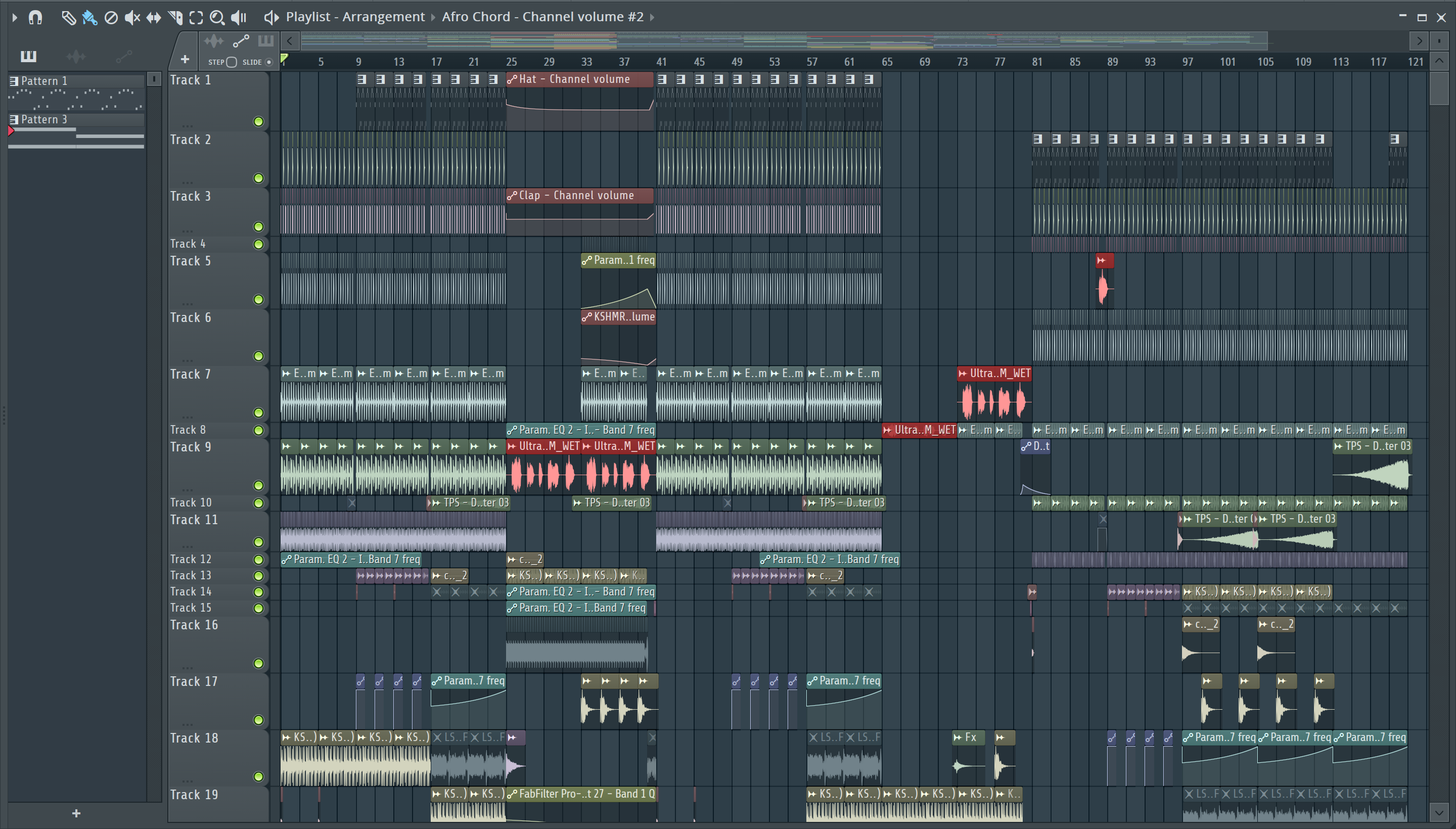The image size is (1456, 829).
Task: Click bar 25 on the timeline ruler
Action: [x=511, y=62]
